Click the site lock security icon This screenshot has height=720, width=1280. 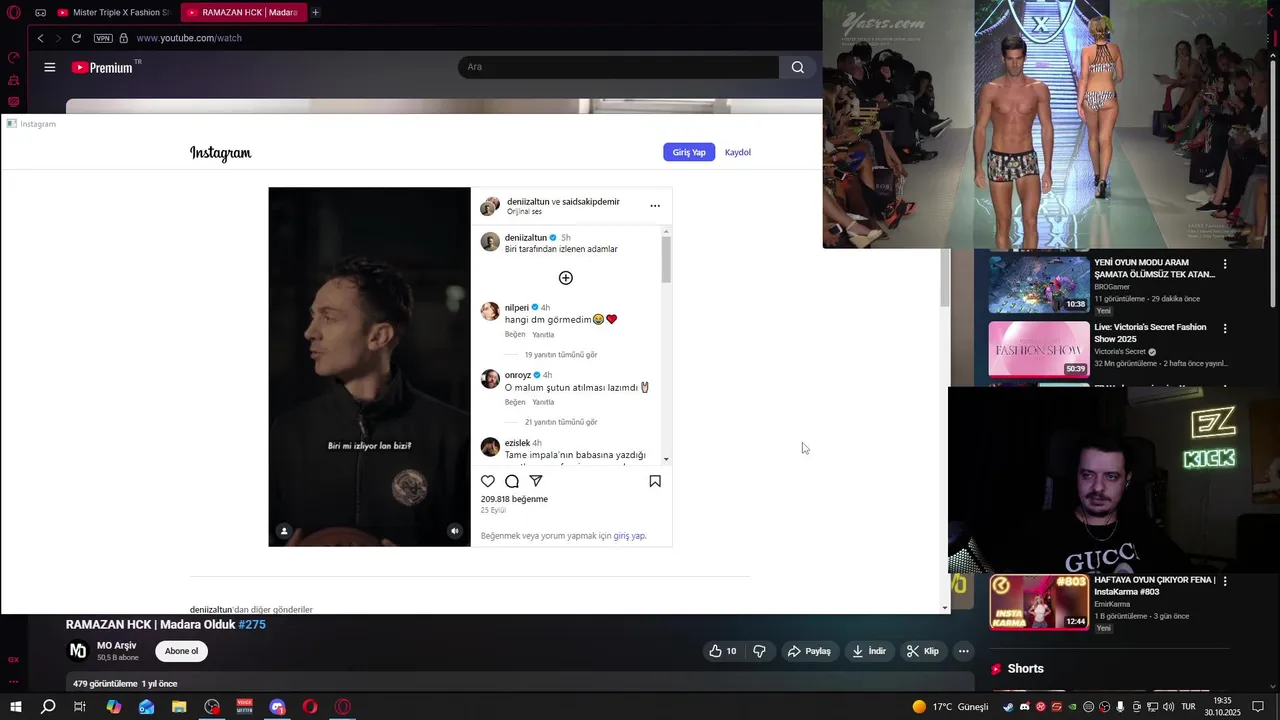(x=124, y=38)
